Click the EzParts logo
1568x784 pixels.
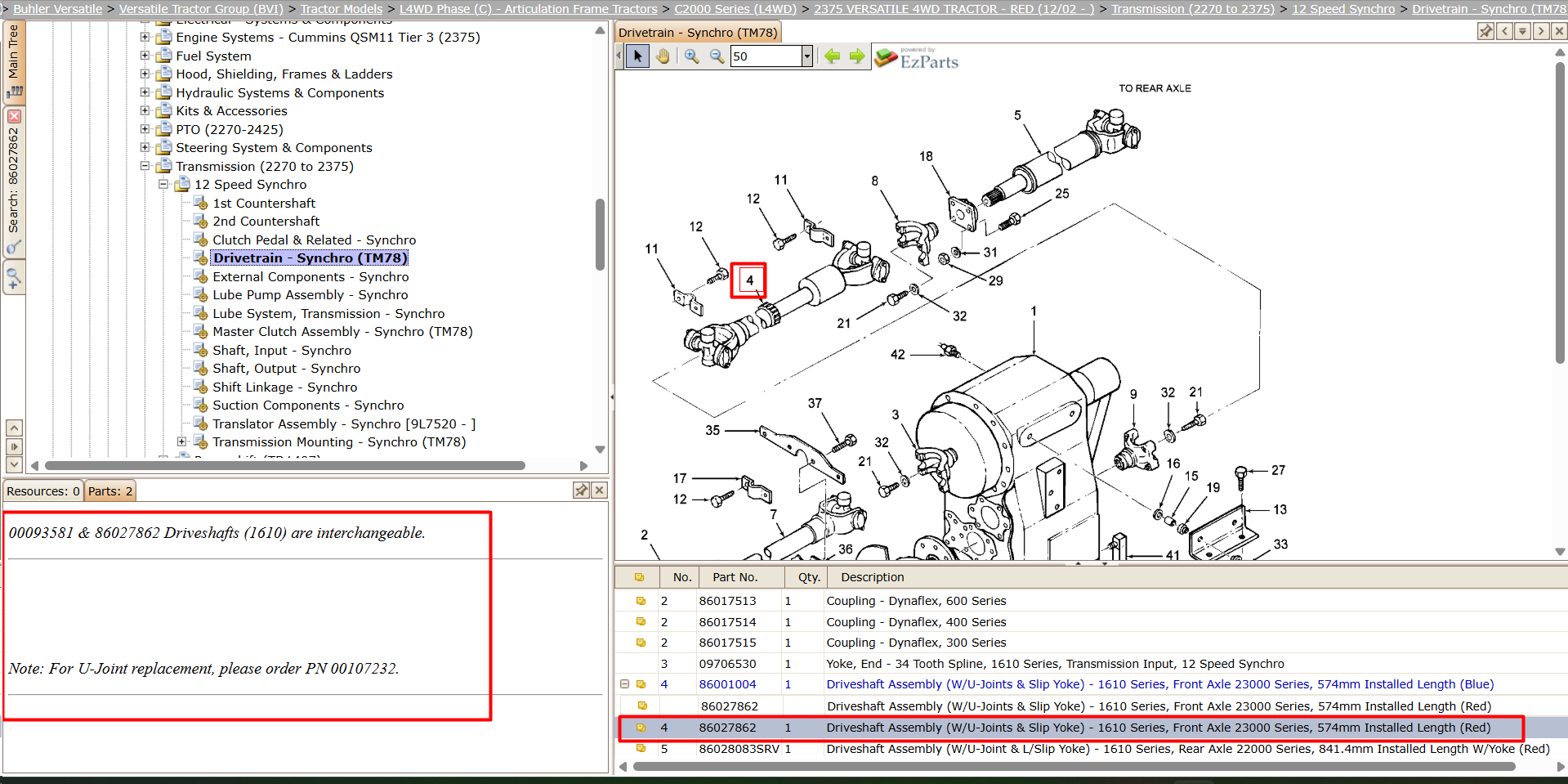pyautogui.click(x=917, y=58)
